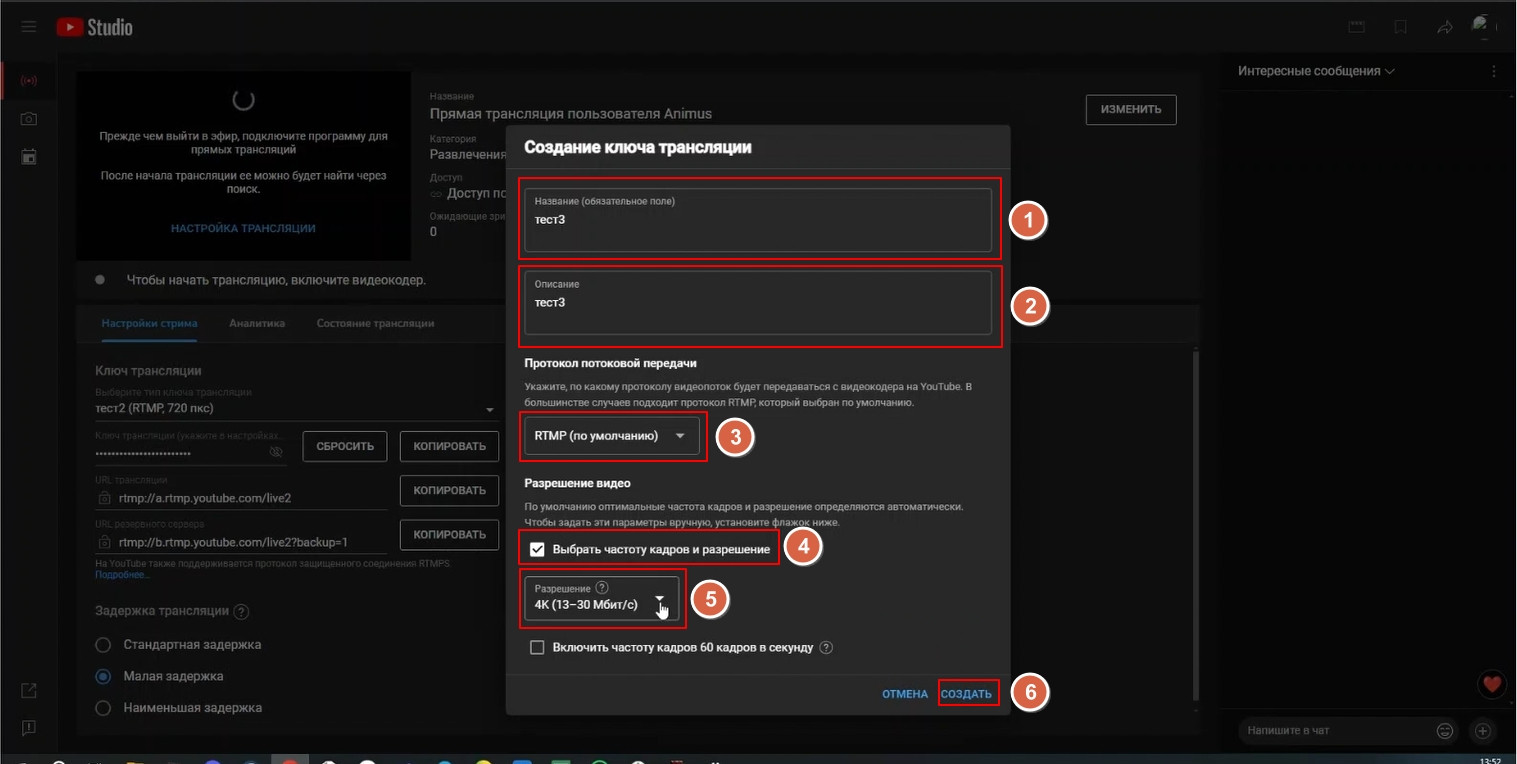Click the Напишите в чат input
The width and height of the screenshot is (1517, 764).
[1338, 731]
